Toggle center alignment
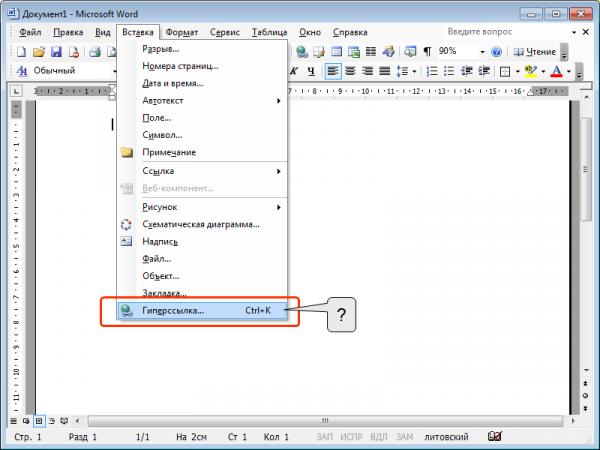This screenshot has width=600, height=450. click(x=350, y=71)
